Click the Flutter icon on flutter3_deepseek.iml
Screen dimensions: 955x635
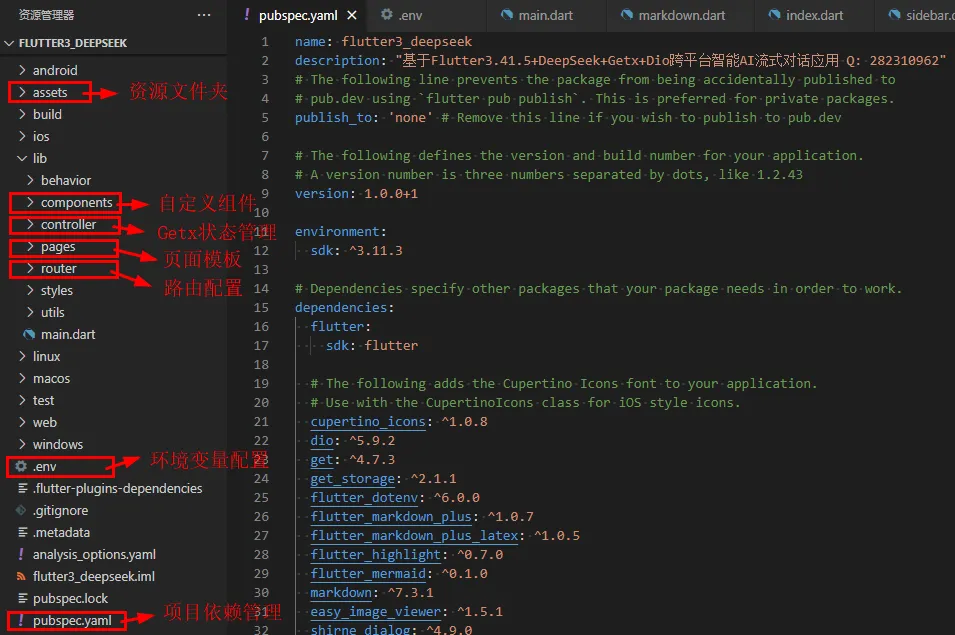(22, 576)
